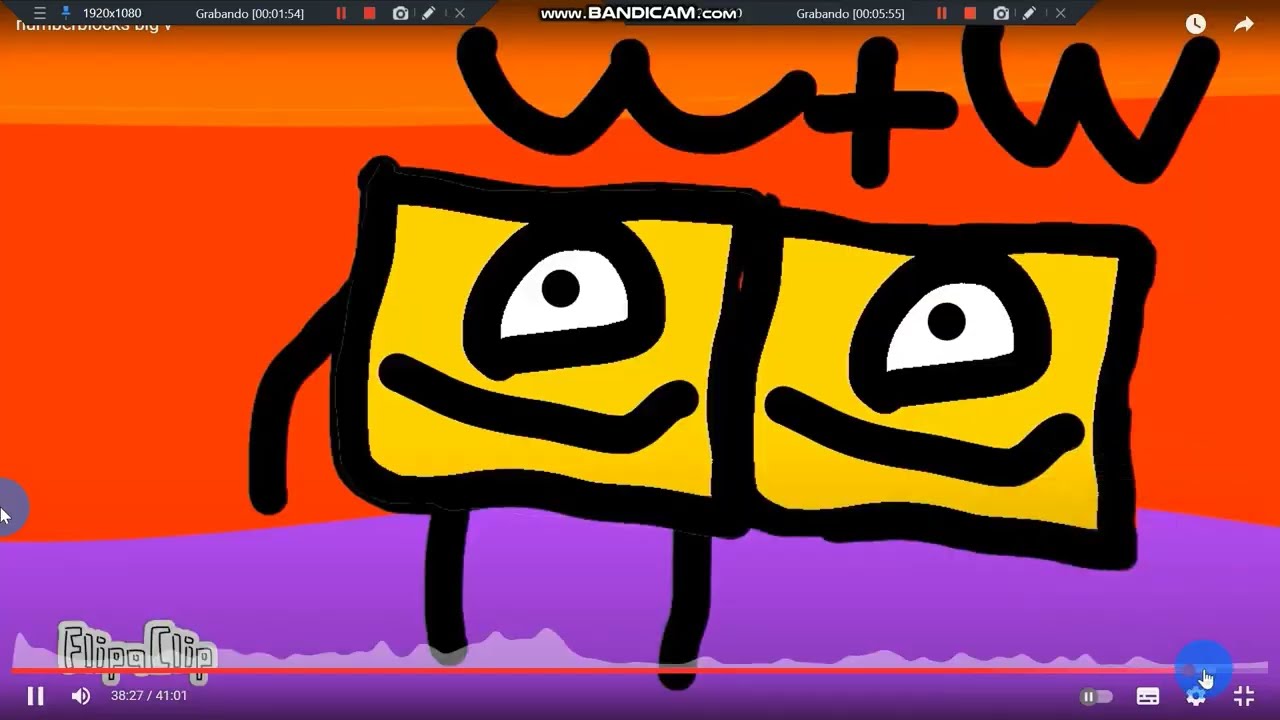The image size is (1280, 720).
Task: Close the 00:01:54 Bandicam recording bar
Action: pyautogui.click(x=460, y=13)
